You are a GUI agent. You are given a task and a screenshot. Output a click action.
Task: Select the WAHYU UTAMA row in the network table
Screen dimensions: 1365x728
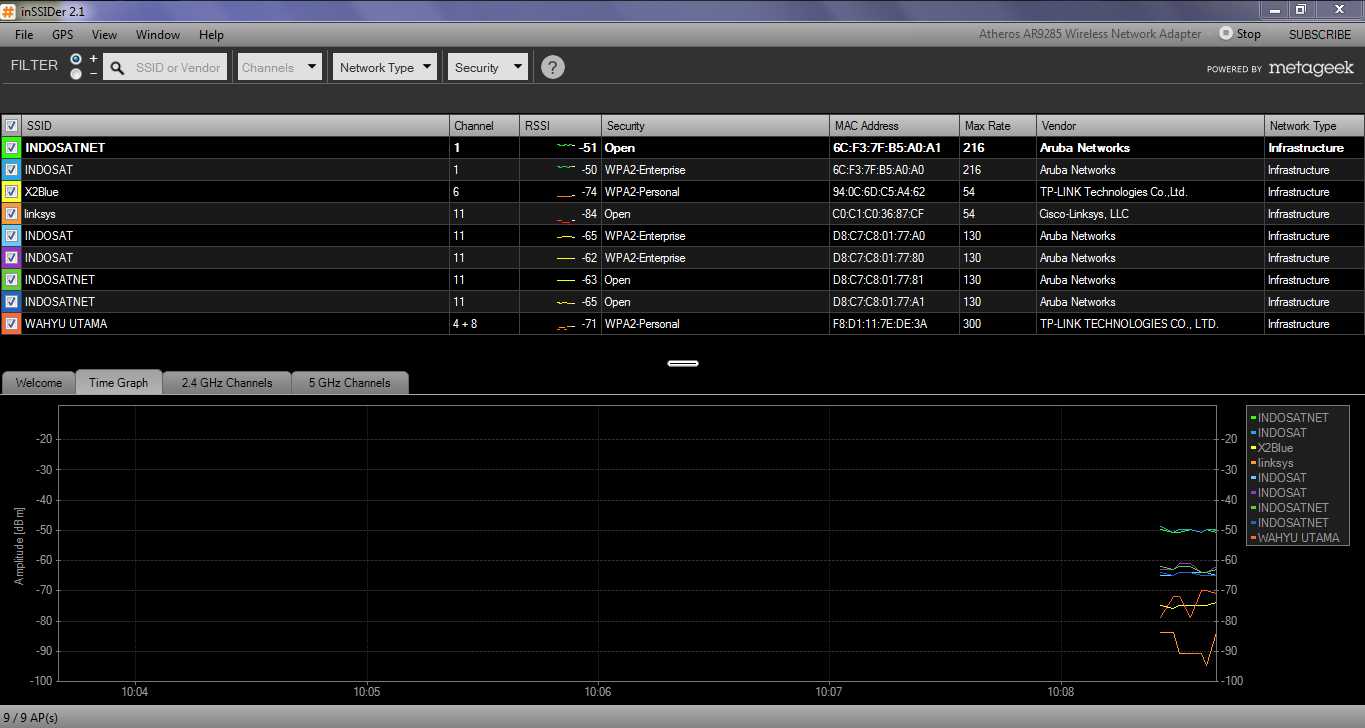[682, 324]
